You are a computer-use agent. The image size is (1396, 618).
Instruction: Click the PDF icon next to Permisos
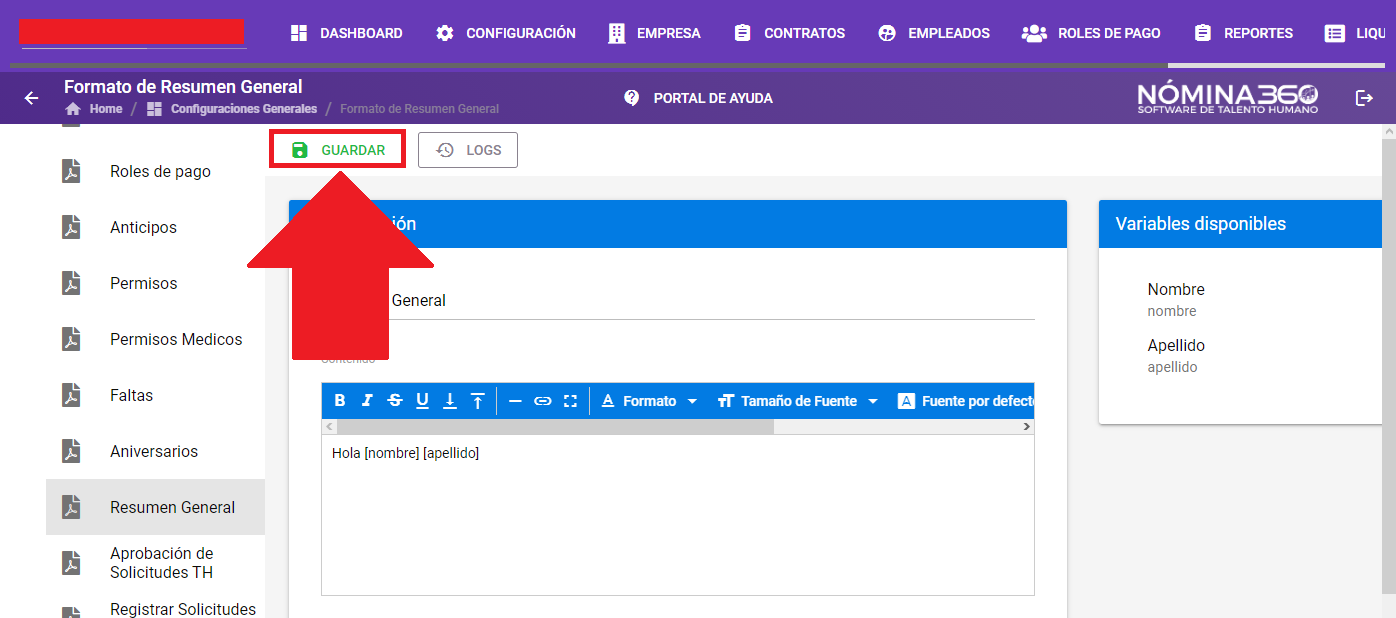coord(71,283)
